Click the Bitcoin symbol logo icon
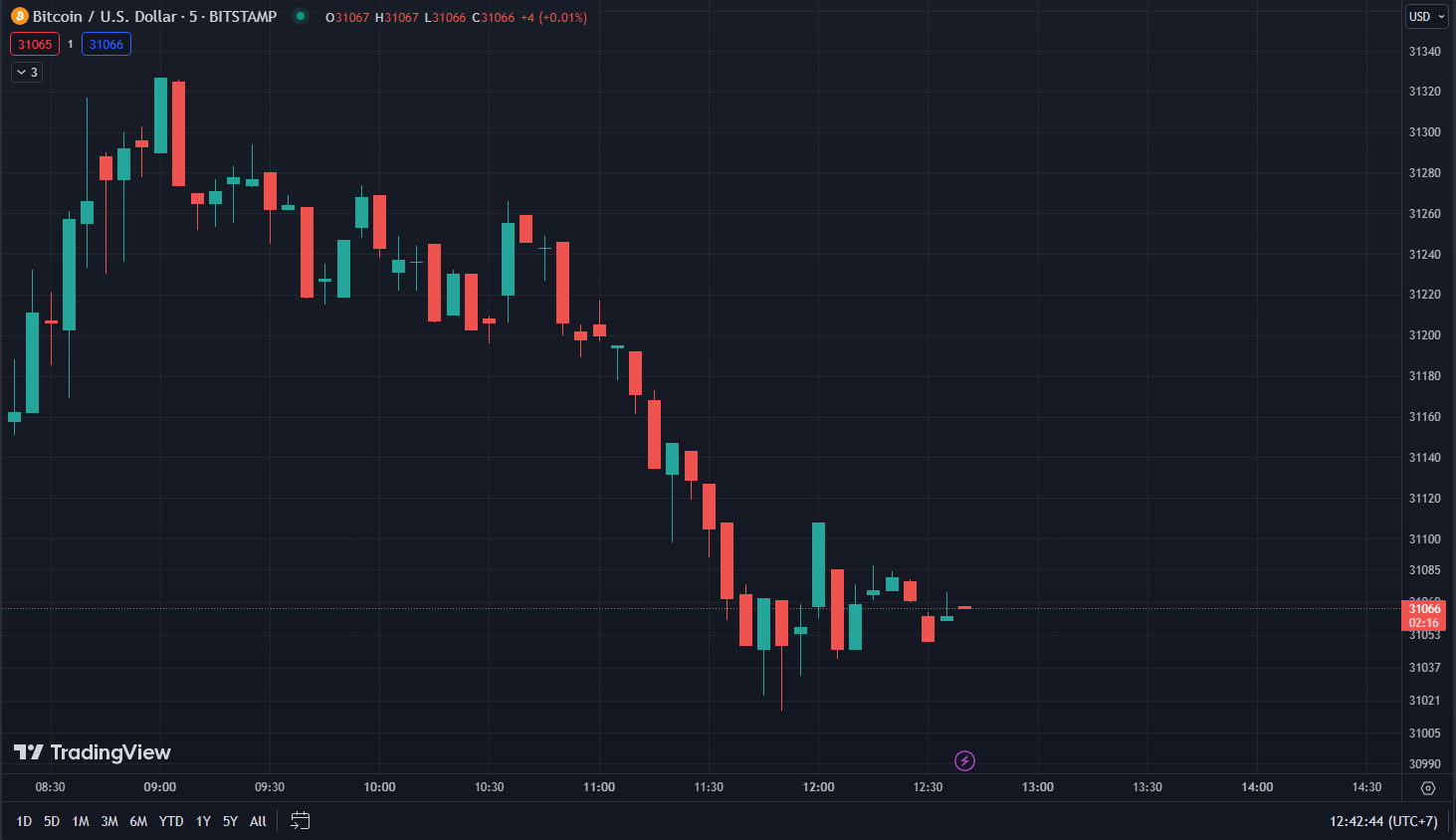The width and height of the screenshot is (1456, 840). coord(19,16)
